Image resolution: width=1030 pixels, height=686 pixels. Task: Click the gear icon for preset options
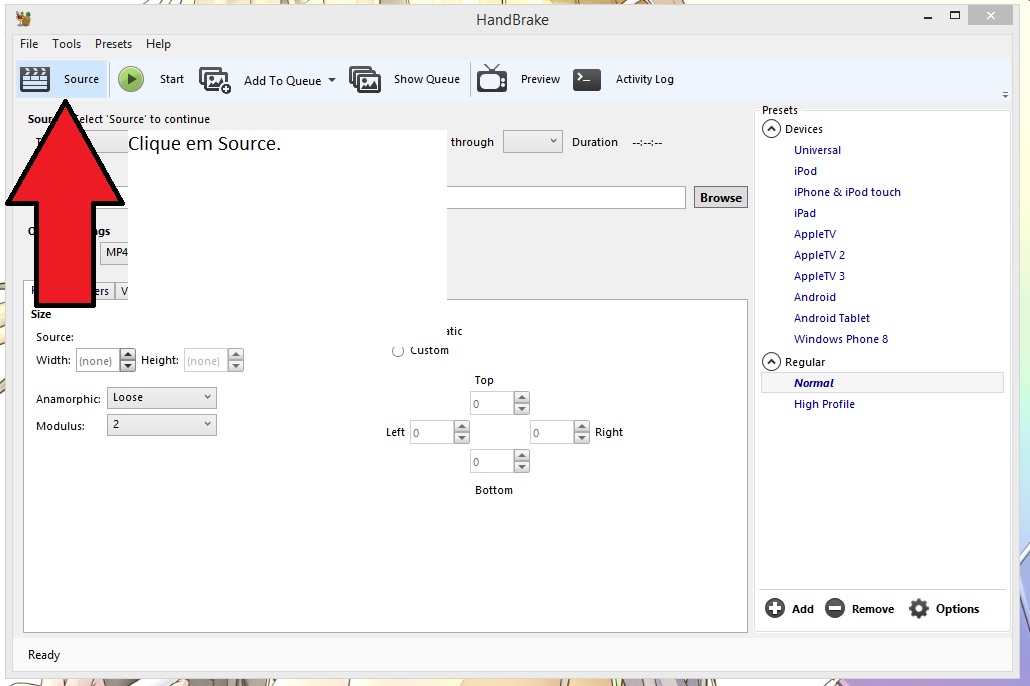coord(918,608)
